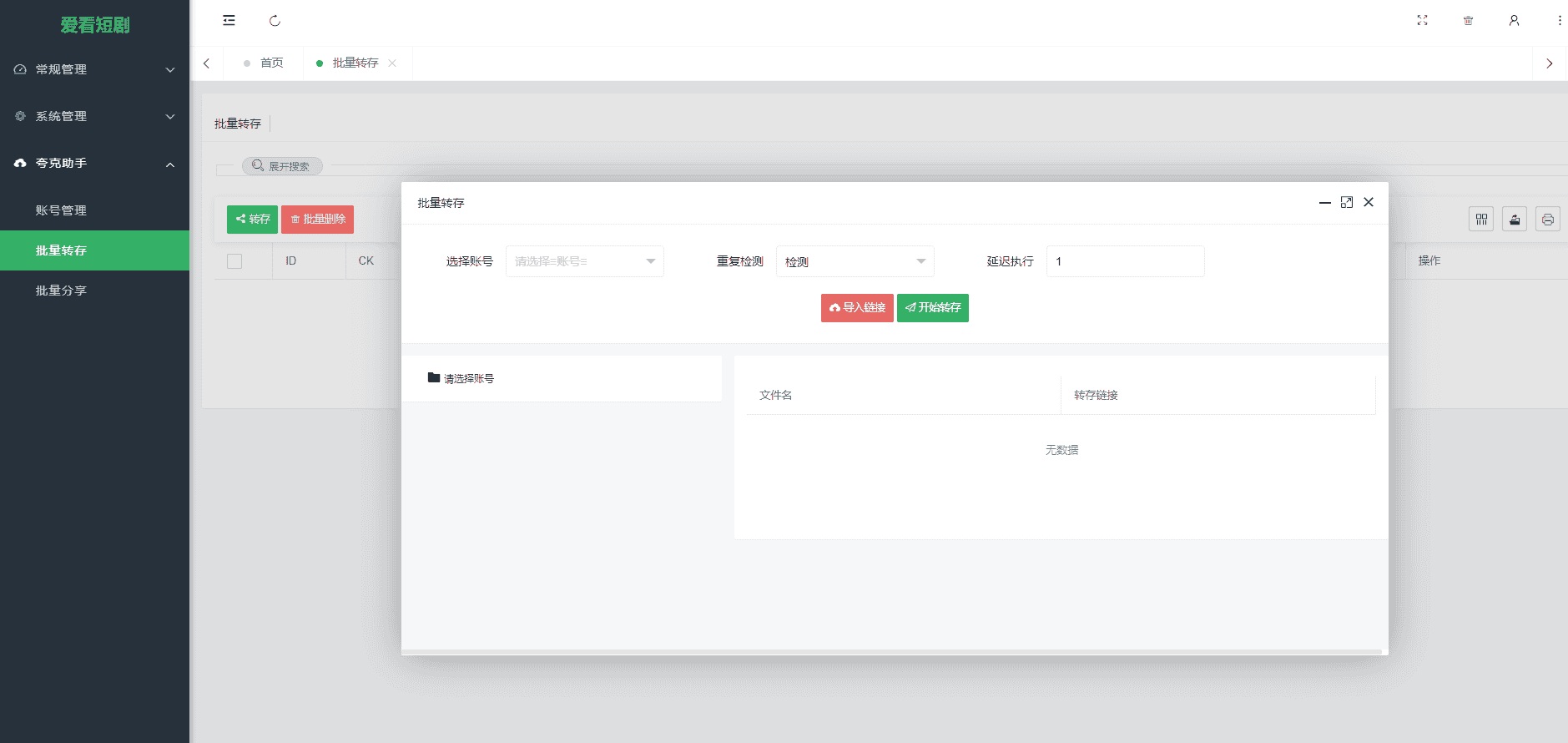The width and height of the screenshot is (1568, 743).
Task: Click the folder icon beside 请选择账号
Action: [433, 377]
